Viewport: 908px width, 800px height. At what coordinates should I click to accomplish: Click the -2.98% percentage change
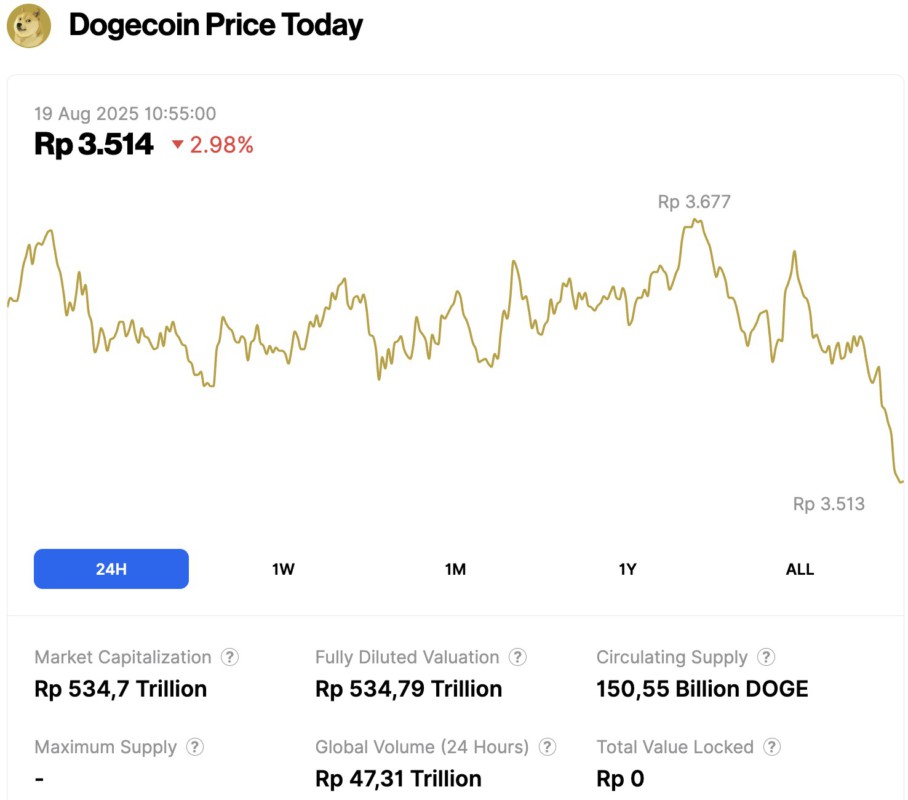[222, 145]
